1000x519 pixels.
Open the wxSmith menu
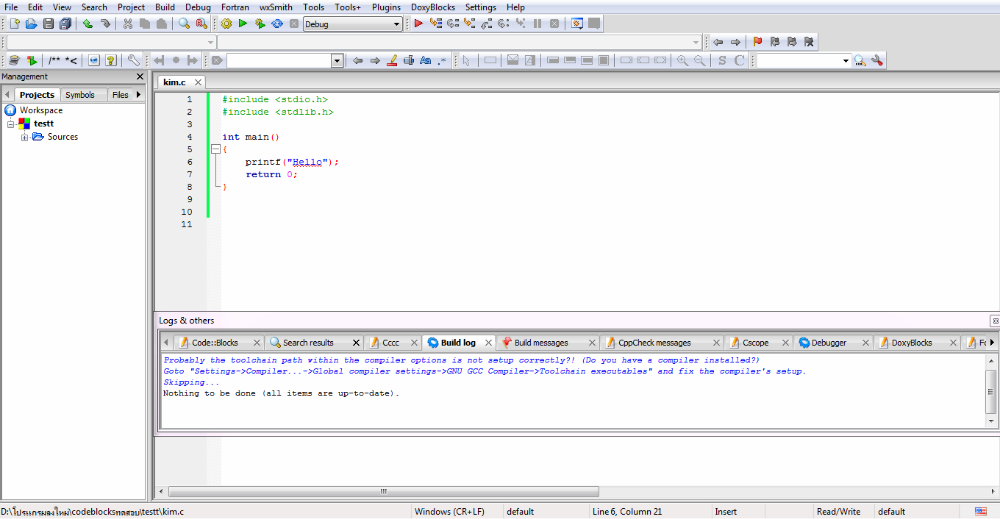pyautogui.click(x=276, y=7)
